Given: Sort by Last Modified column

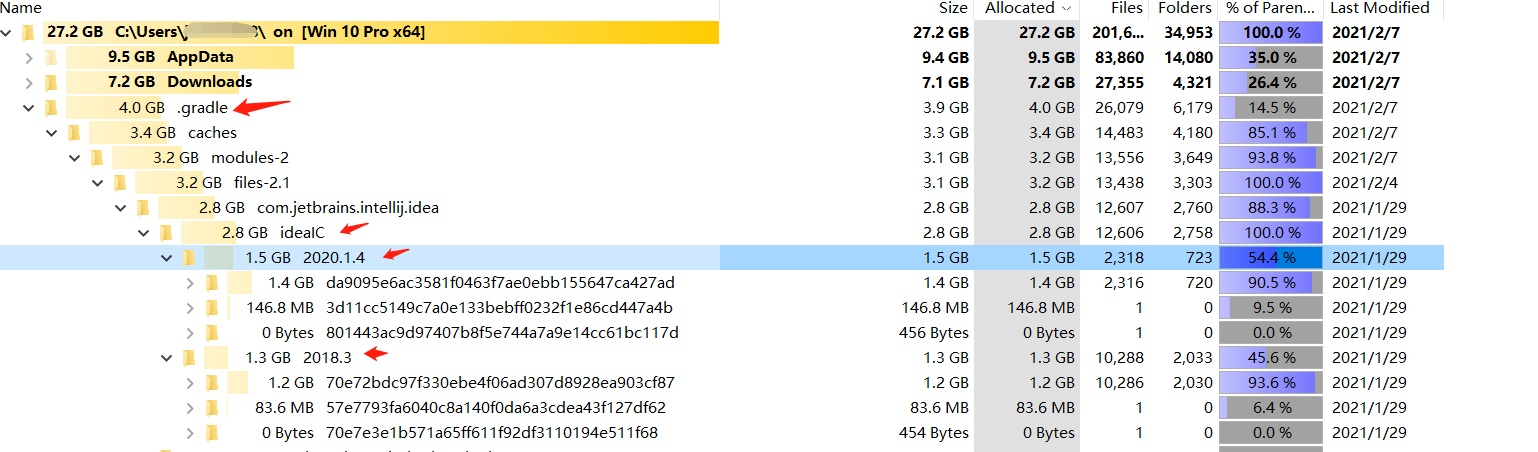Looking at the screenshot, I should 1380,8.
